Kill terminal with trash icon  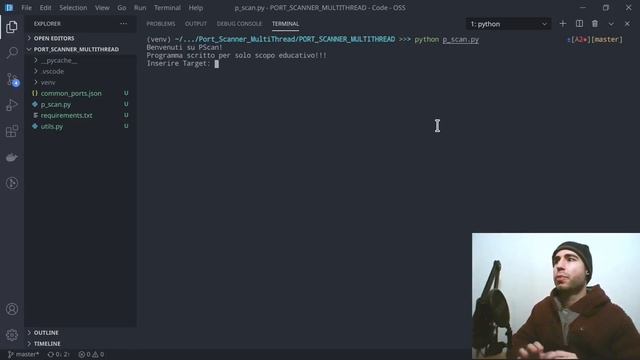[595, 24]
